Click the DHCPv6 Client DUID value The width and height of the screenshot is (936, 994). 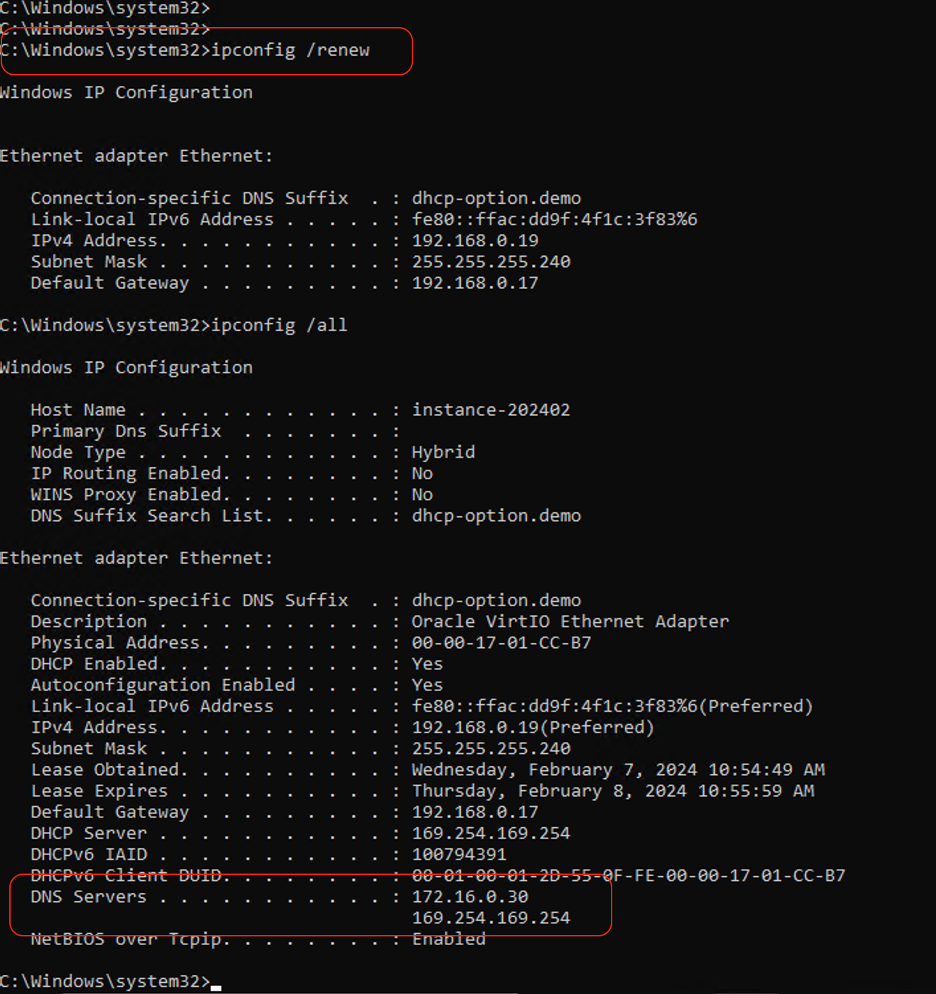628,876
